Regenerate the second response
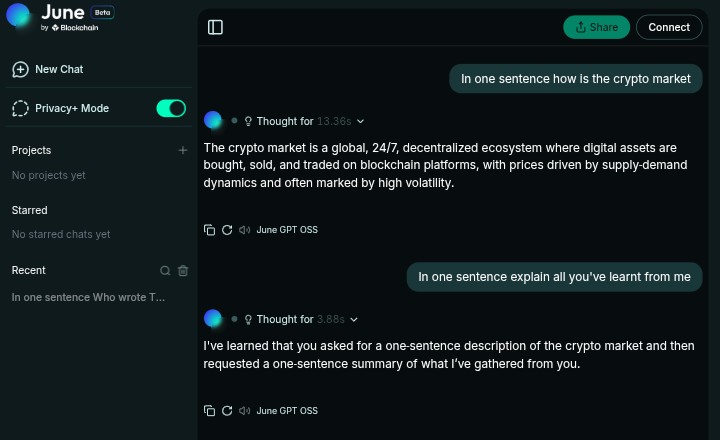 click(x=227, y=411)
